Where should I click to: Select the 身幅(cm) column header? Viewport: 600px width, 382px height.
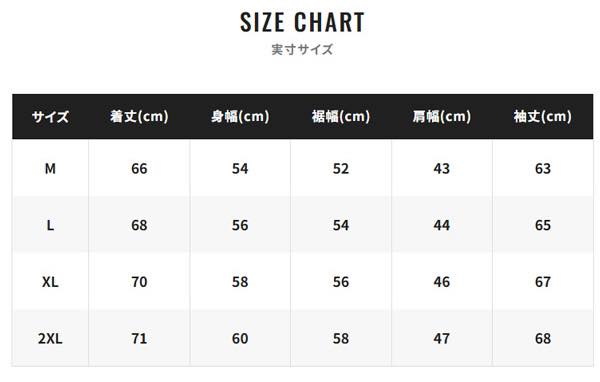pyautogui.click(x=240, y=116)
